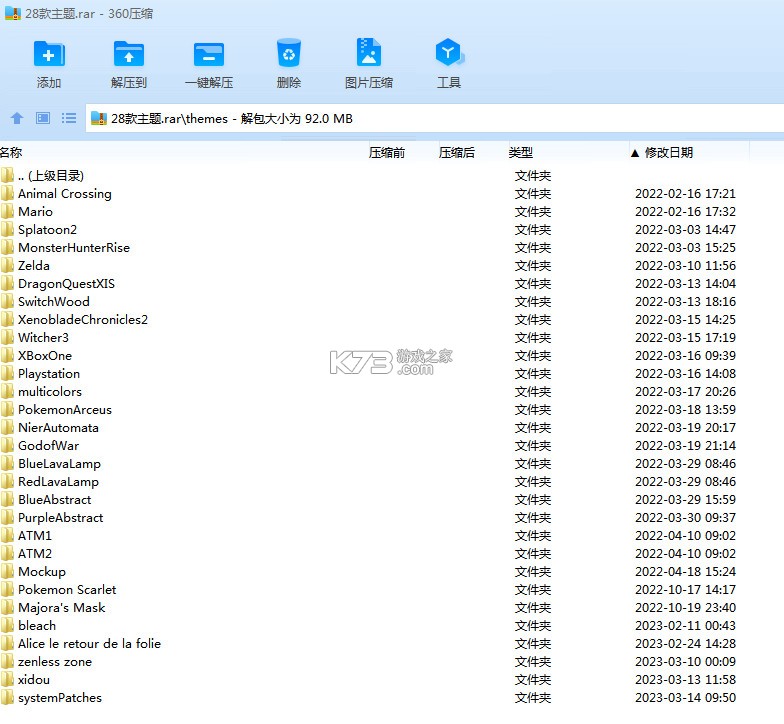Viewport: 784px width, 724px height.
Task: Click the Animal Crossing folder icon
Action: click(x=8, y=194)
